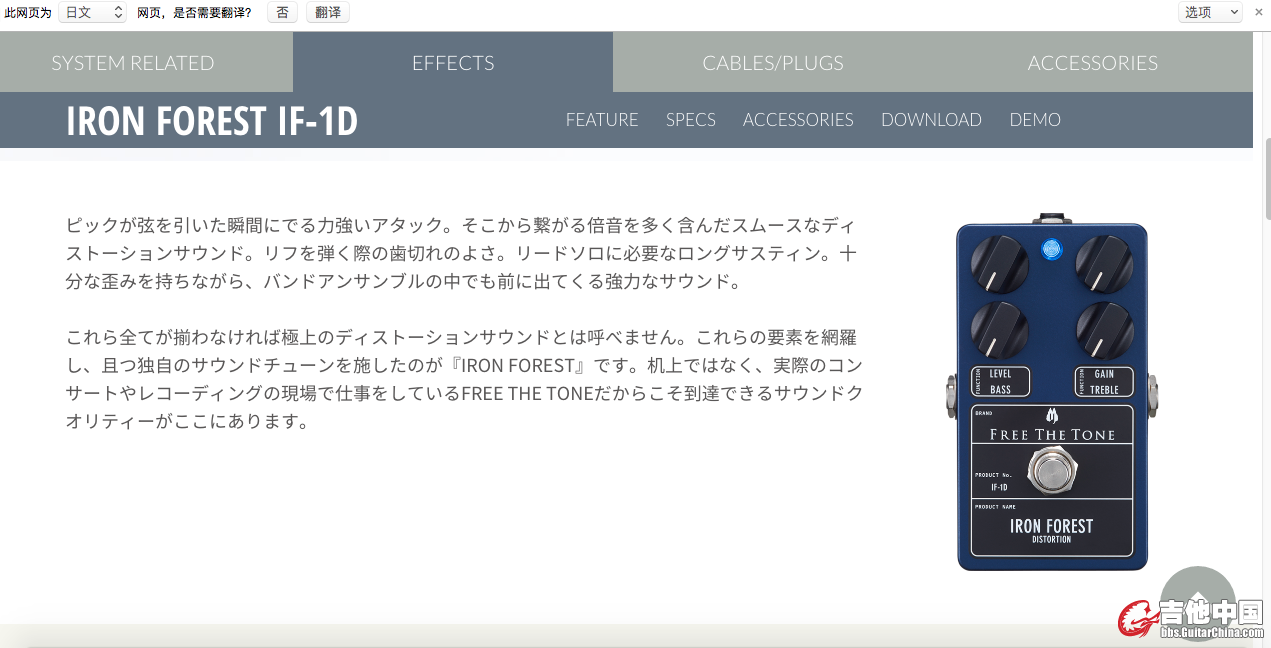Viewport: 1271px width, 648px height.
Task: Click the pedal's top-right GAIN knob
Action: 1104,265
